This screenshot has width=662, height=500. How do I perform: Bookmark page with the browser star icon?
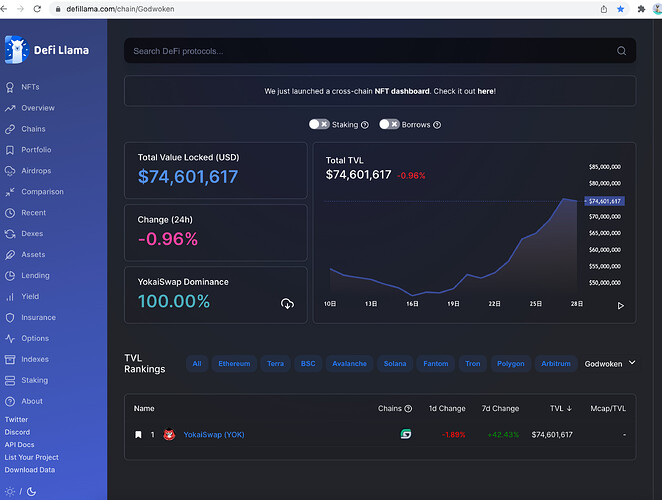tap(620, 9)
